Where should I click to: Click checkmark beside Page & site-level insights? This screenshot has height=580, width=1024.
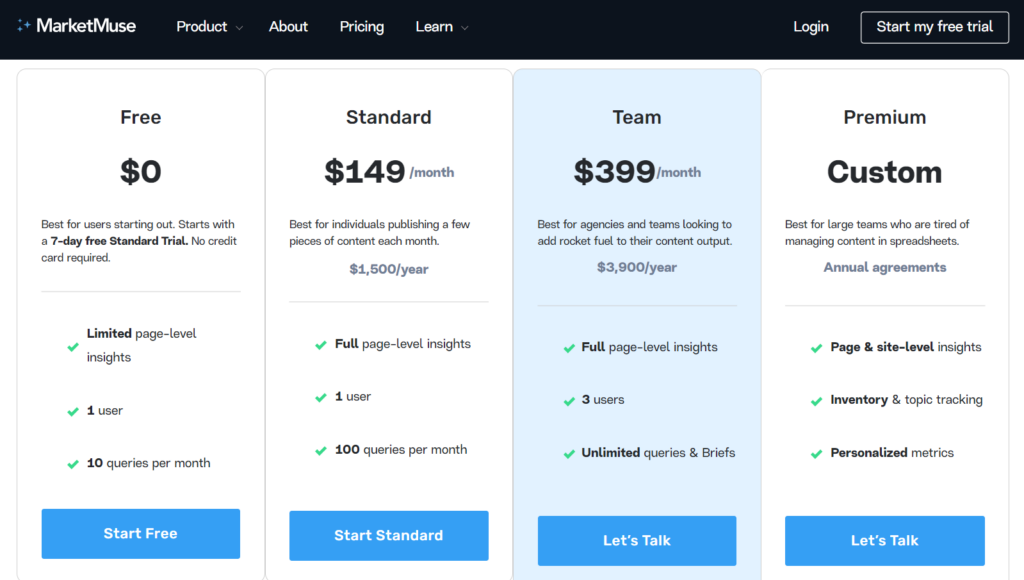[816, 348]
